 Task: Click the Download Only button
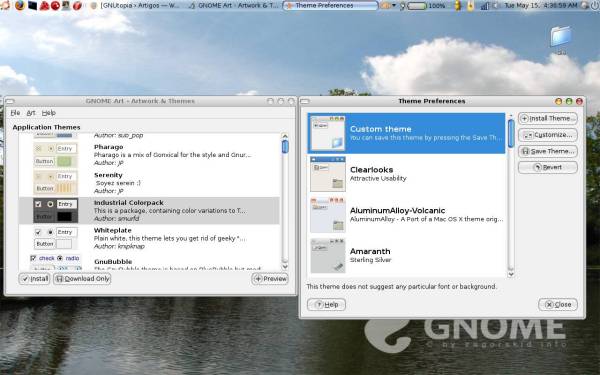click(x=82, y=279)
